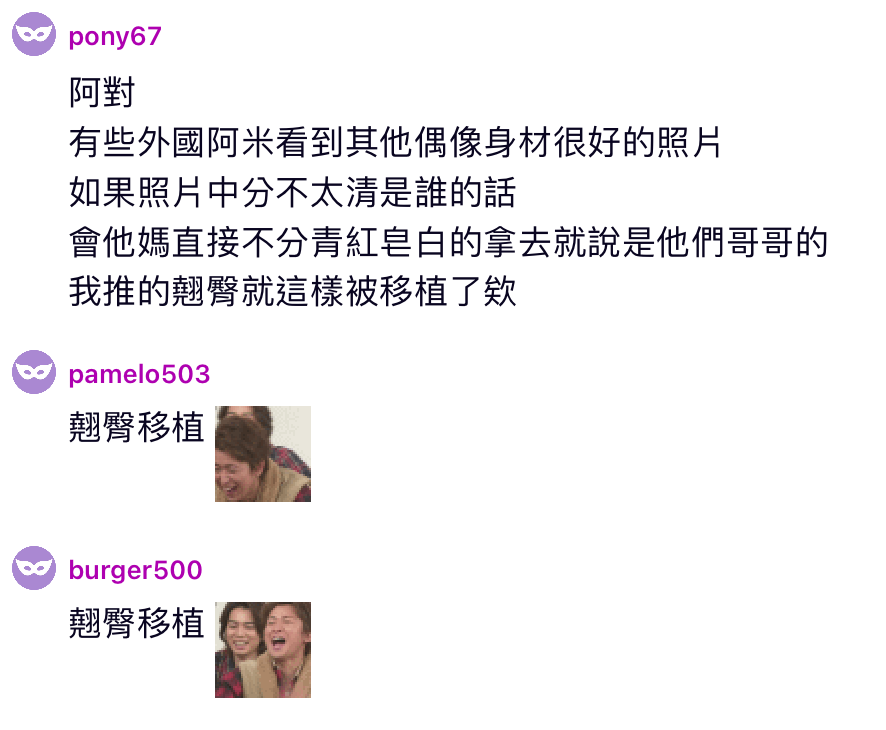The image size is (886, 730).
Task: Click the line starting with 我推的翹臀
Action: [x=292, y=292]
